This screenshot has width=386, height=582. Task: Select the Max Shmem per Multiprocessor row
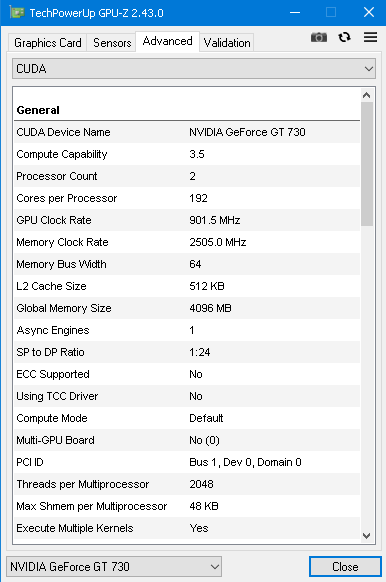(187, 506)
